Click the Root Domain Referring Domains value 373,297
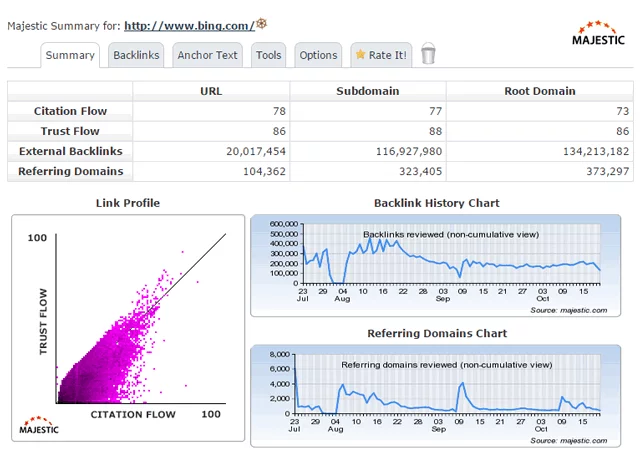Image resolution: width=640 pixels, height=463 pixels. click(x=596, y=171)
